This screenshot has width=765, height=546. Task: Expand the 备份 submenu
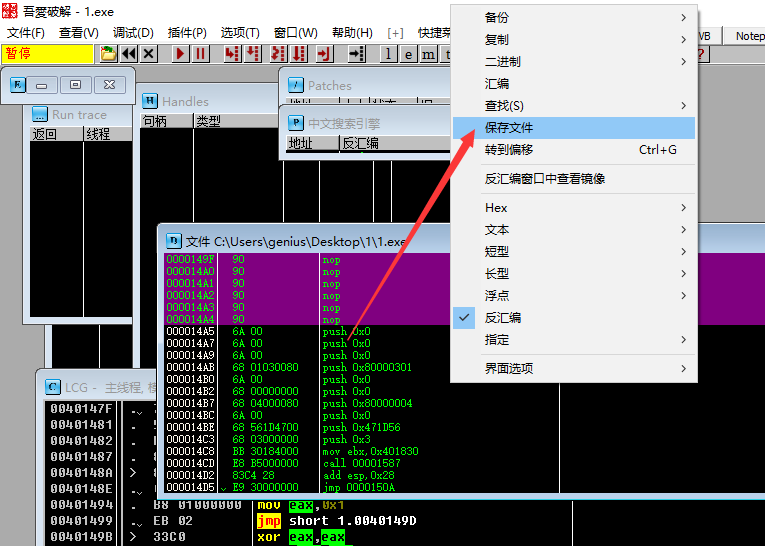click(x=574, y=18)
